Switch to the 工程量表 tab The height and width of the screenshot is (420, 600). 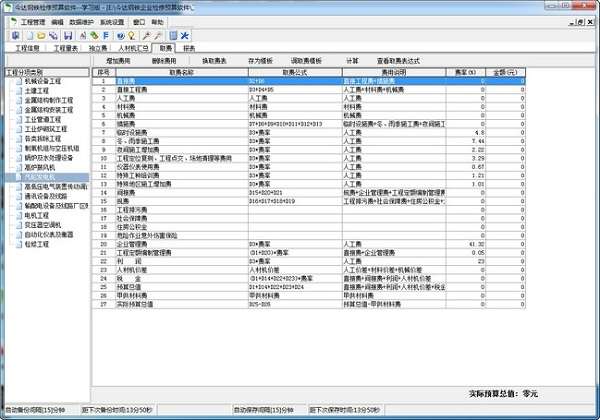pos(66,48)
